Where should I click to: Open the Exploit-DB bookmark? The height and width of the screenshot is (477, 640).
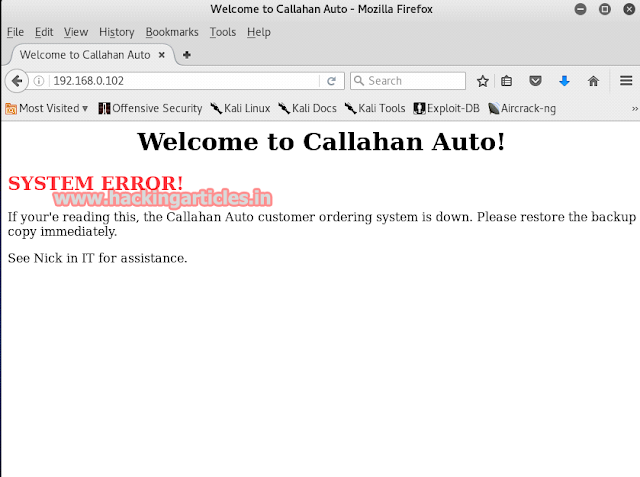click(446, 108)
